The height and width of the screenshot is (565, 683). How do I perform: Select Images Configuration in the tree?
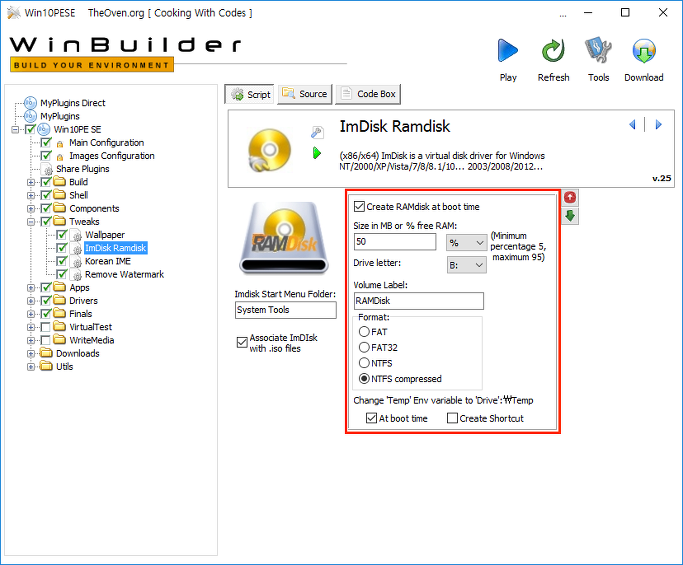pos(112,156)
